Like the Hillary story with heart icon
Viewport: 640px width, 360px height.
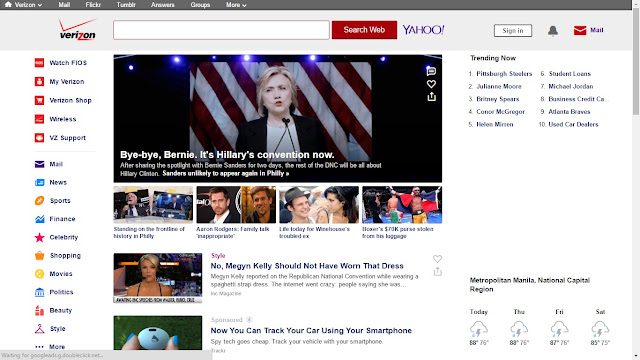(x=431, y=84)
